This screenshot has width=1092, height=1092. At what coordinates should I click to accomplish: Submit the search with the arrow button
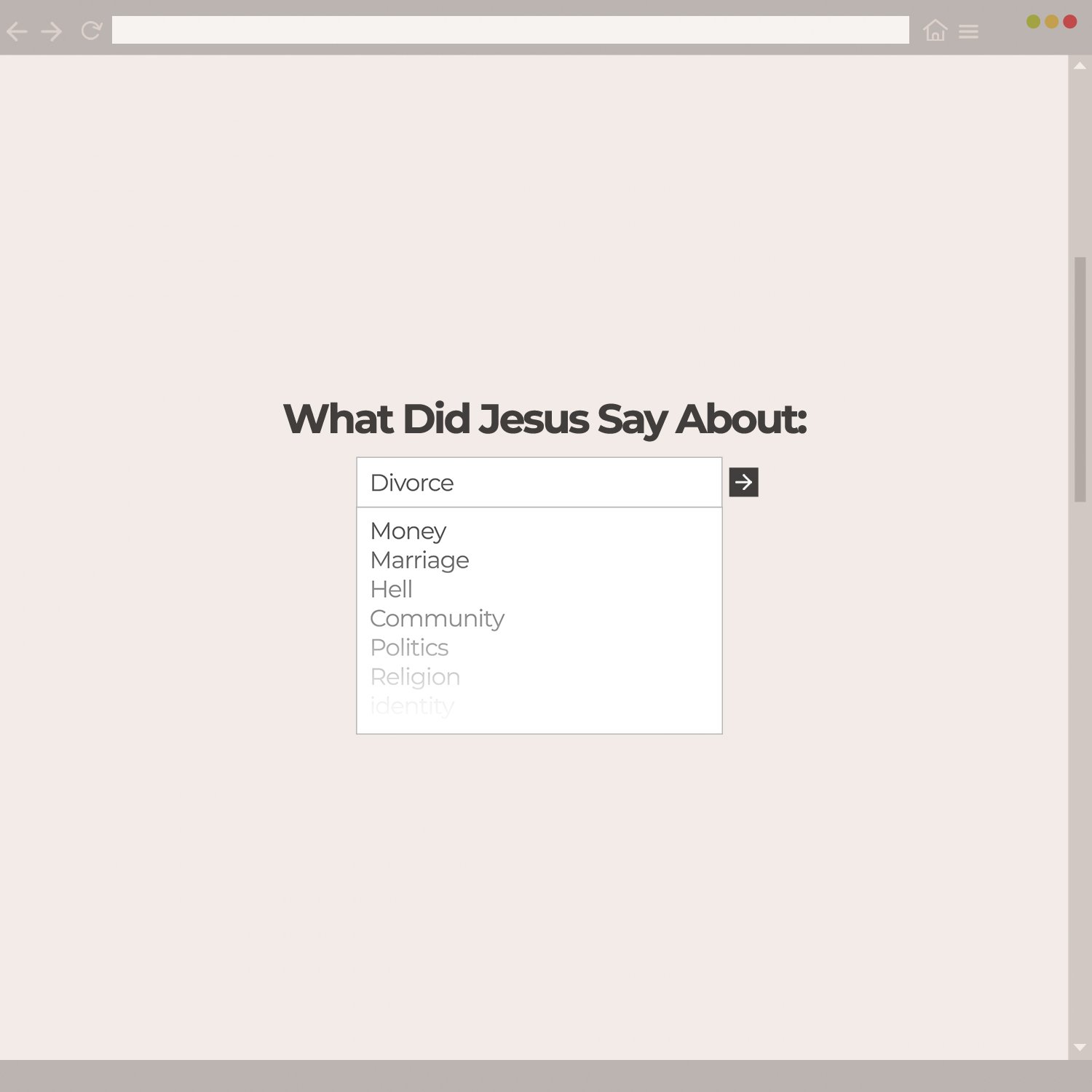point(743,482)
